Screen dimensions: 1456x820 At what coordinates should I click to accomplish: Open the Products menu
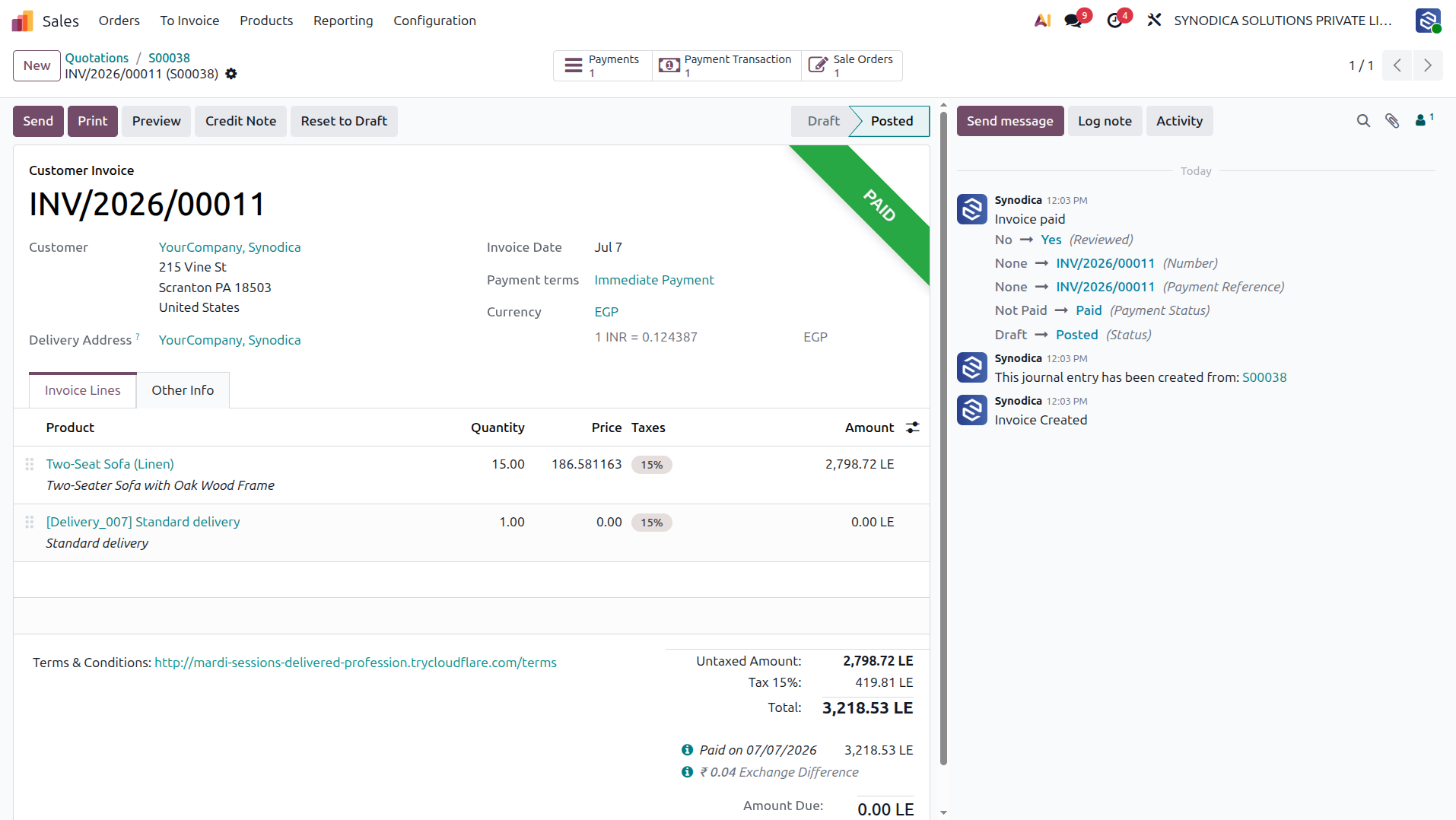click(266, 21)
